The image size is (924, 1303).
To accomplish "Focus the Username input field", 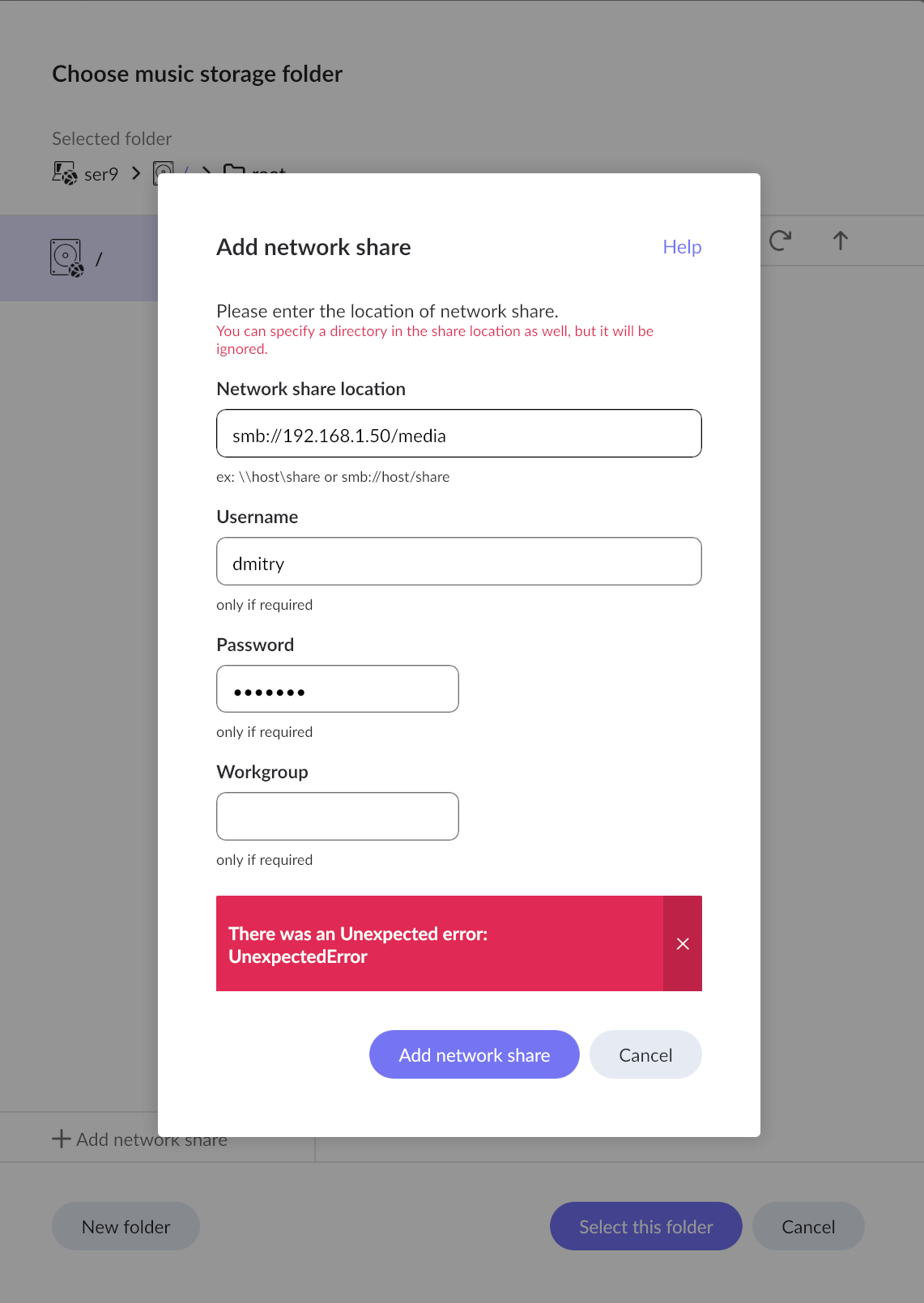I will click(458, 562).
